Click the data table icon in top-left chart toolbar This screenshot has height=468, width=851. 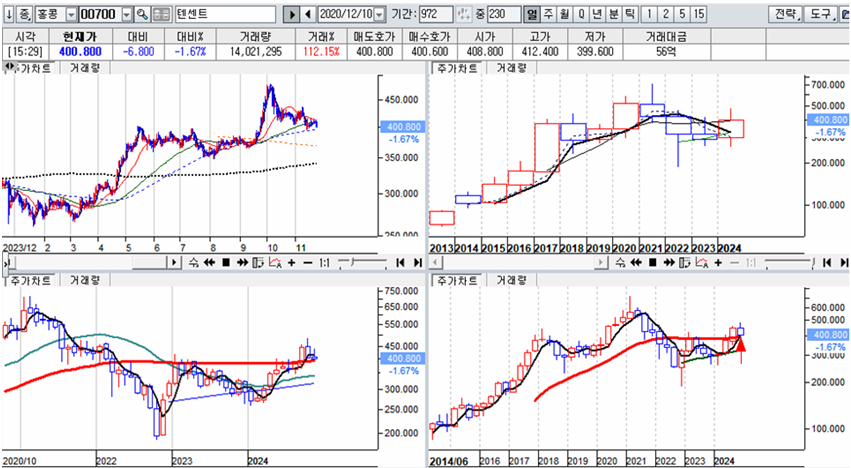[x=258, y=263]
